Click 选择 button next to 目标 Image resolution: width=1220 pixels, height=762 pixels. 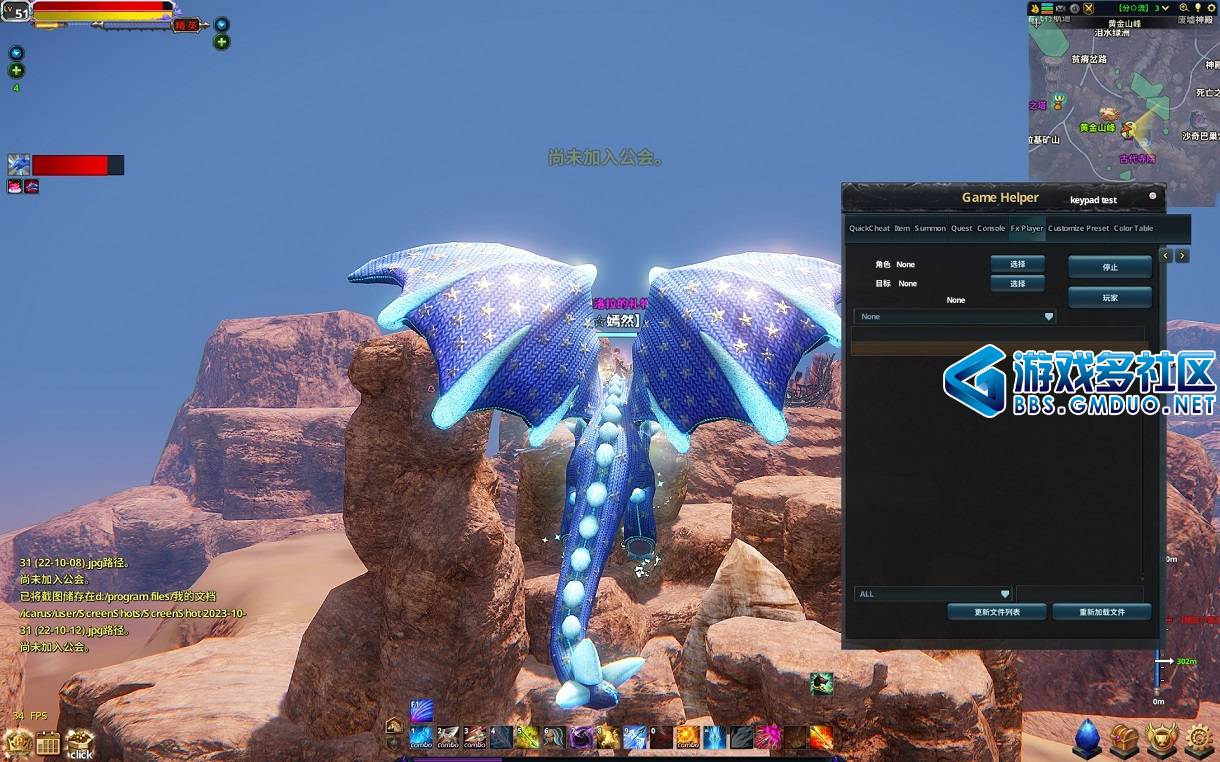1018,283
